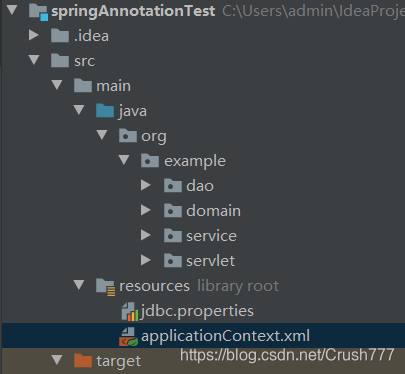Collapse the java source folder arrow

coord(79,110)
